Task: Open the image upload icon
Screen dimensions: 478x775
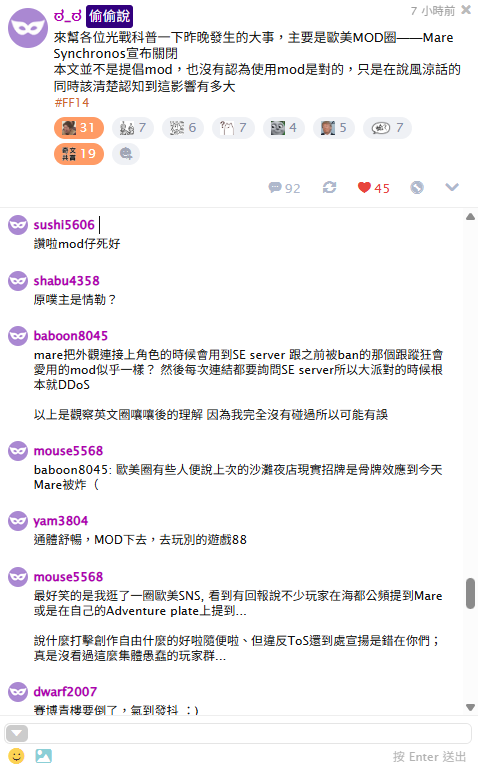Action: click(x=43, y=756)
